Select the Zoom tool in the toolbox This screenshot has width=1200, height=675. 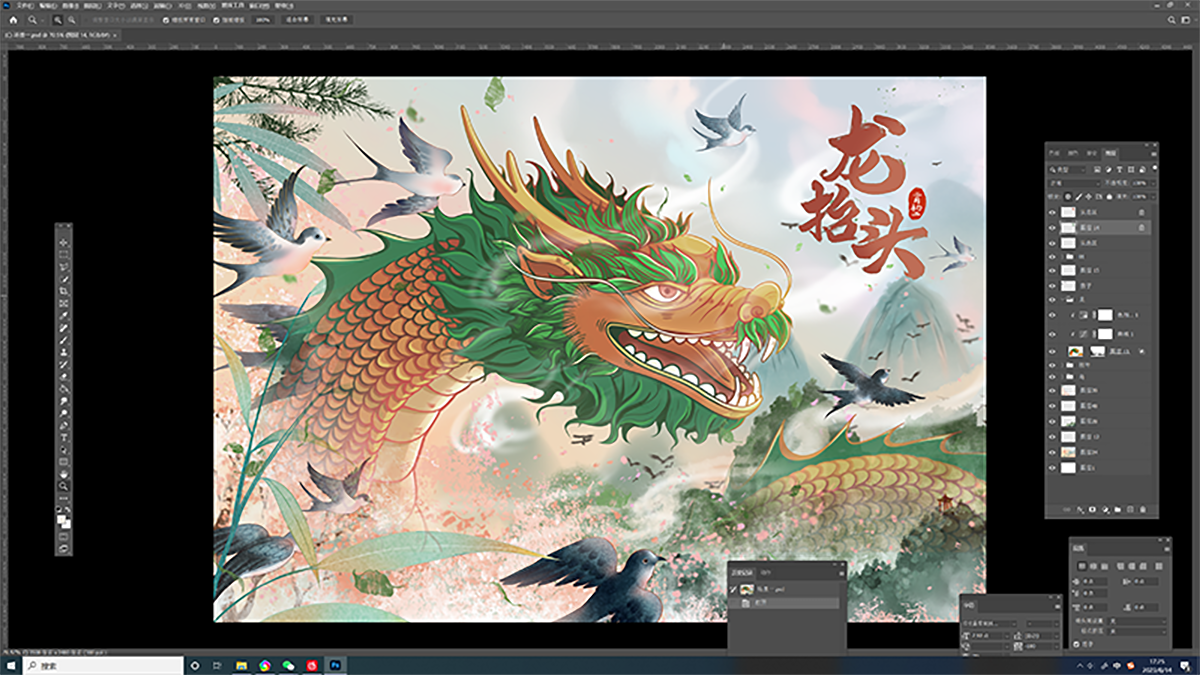pyautogui.click(x=63, y=485)
